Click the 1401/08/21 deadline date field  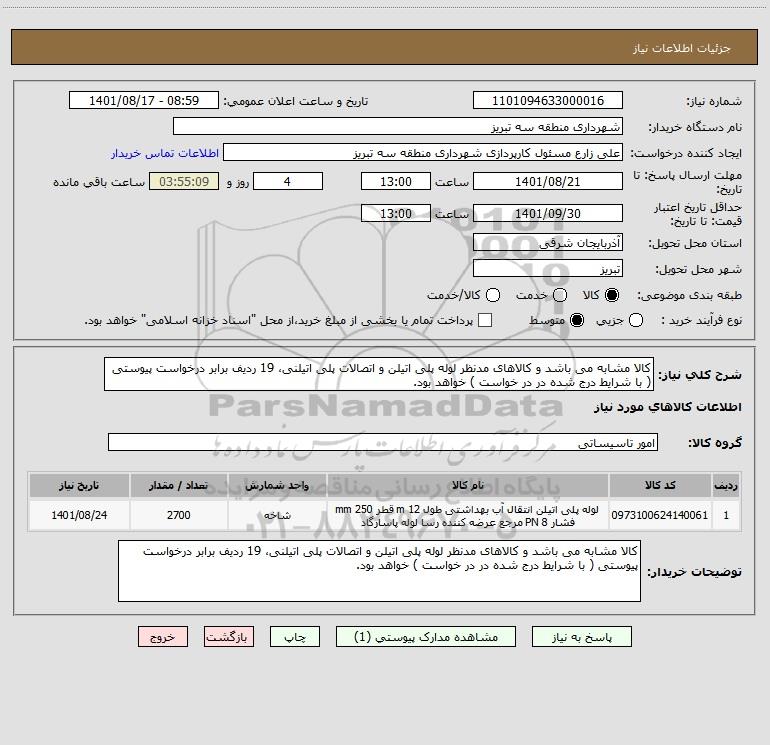pyautogui.click(x=548, y=182)
